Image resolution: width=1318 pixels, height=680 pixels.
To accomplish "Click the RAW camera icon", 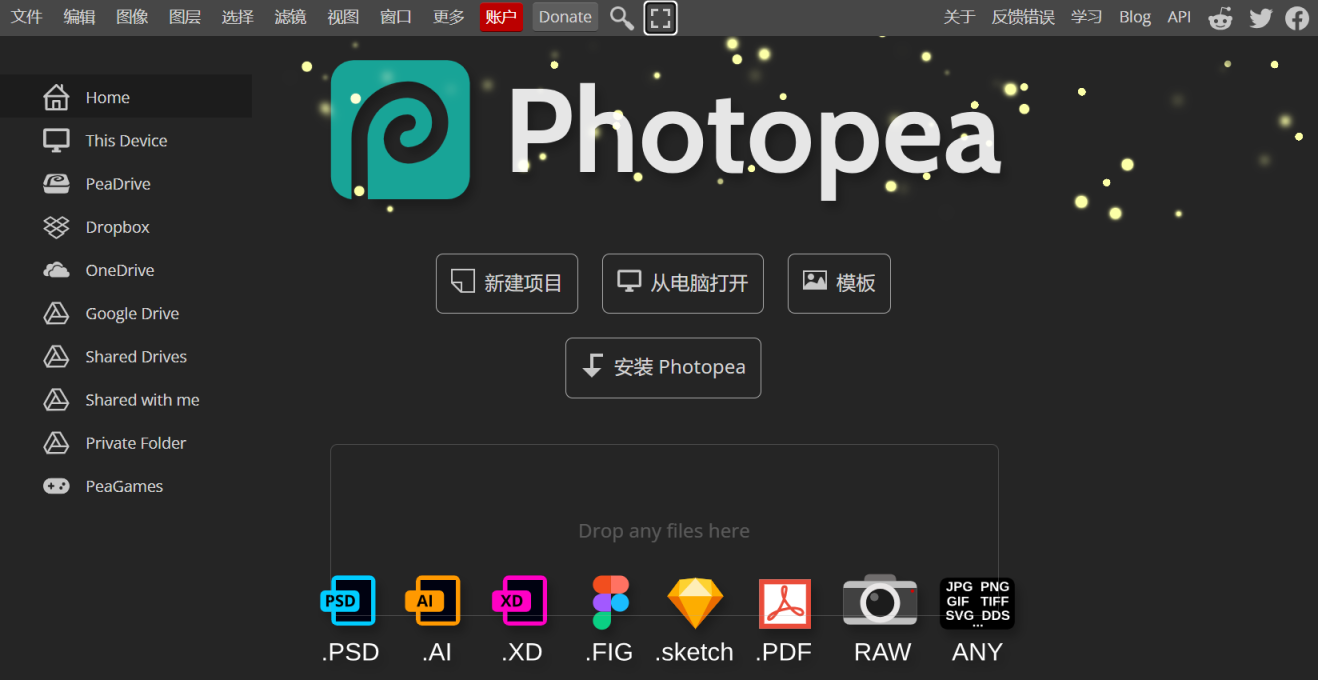I will coord(880,601).
